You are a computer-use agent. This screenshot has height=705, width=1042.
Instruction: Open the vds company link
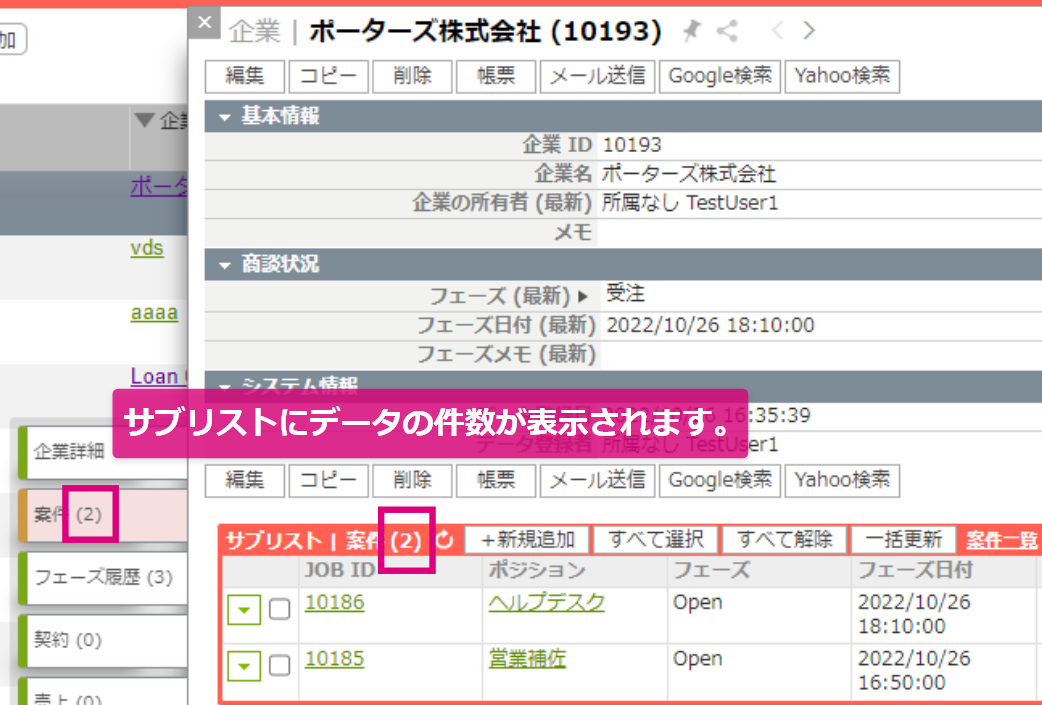(147, 249)
